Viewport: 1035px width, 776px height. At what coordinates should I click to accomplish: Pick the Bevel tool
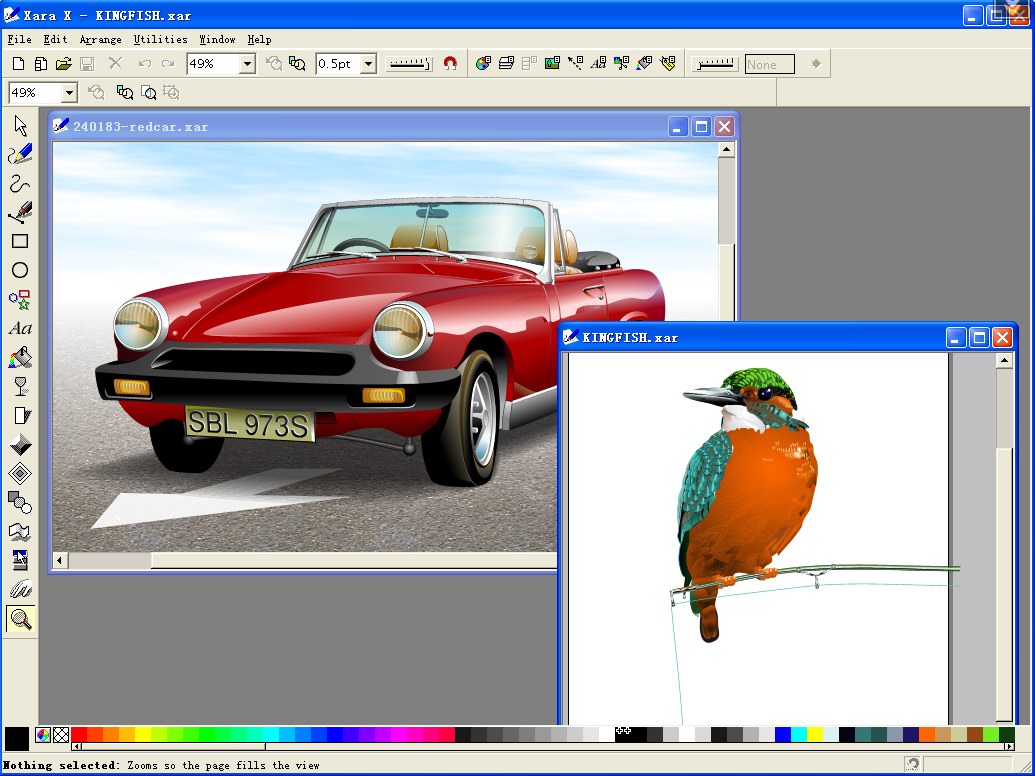(20, 445)
